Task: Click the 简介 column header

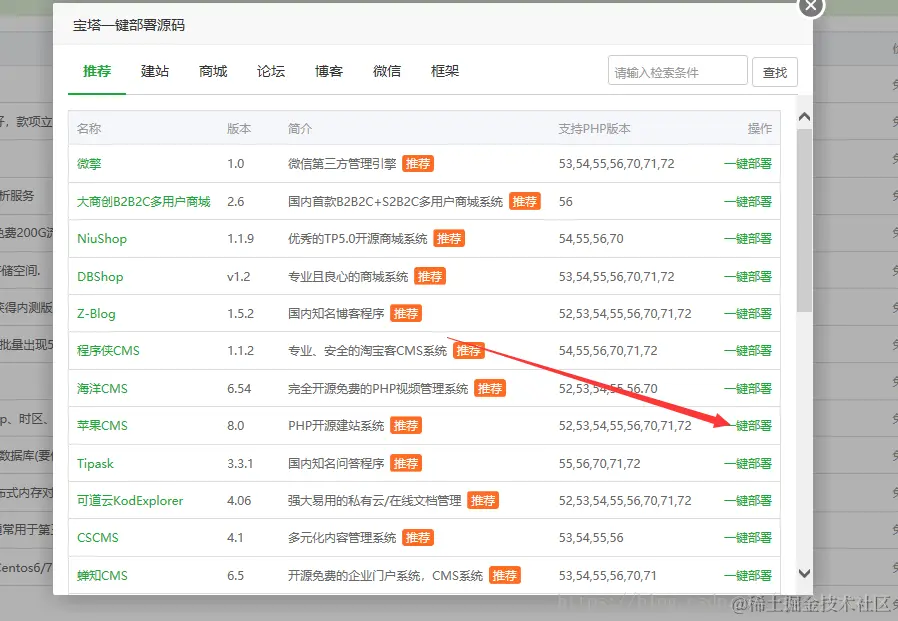Action: click(300, 128)
